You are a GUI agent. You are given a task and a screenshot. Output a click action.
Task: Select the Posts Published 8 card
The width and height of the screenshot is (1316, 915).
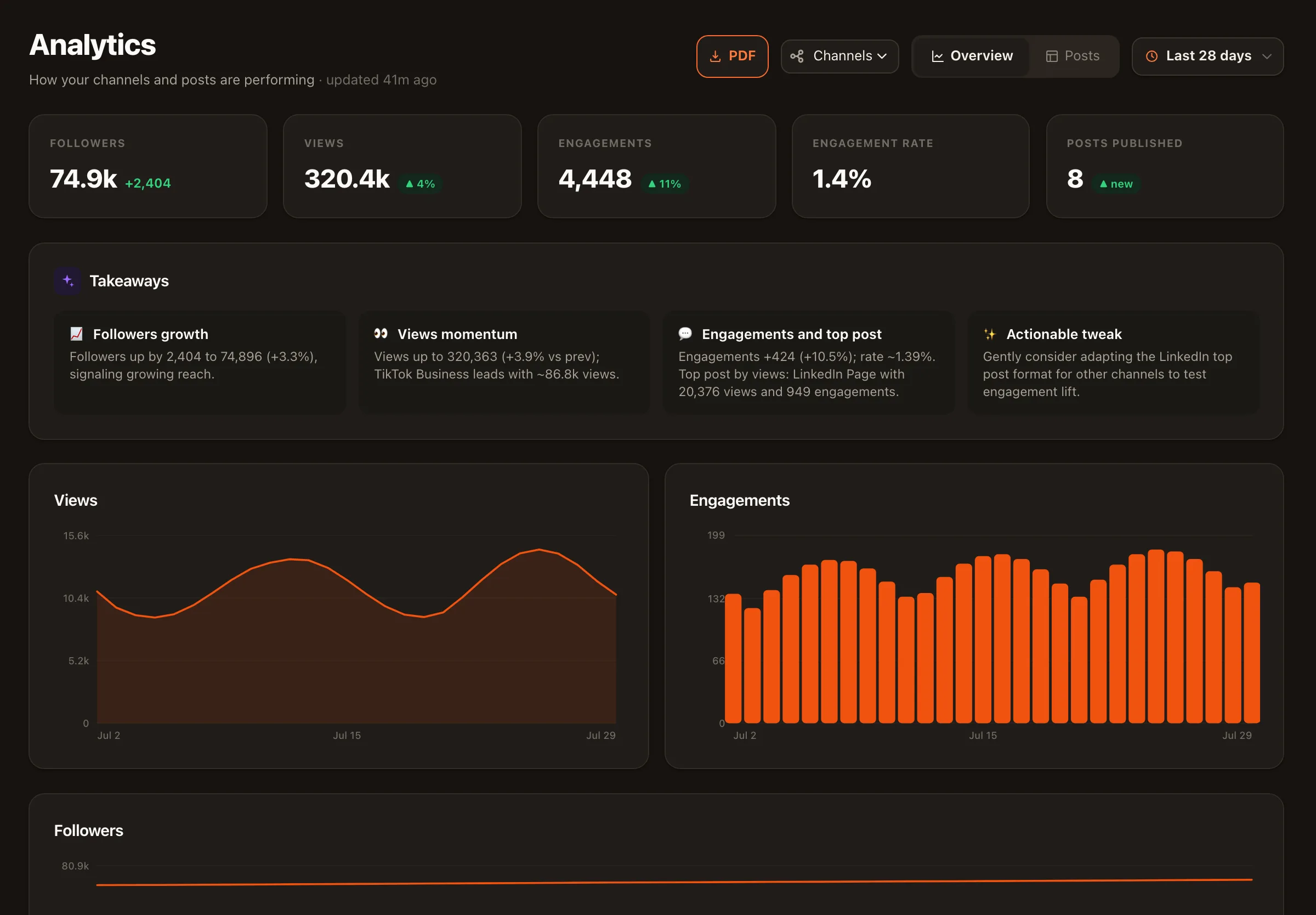[1165, 166]
